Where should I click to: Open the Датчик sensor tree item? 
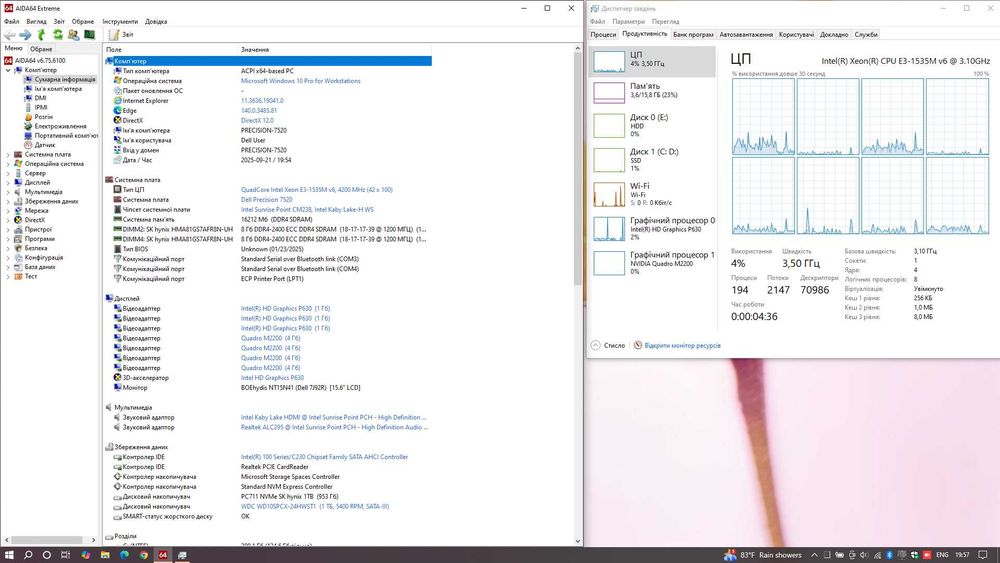(45, 145)
